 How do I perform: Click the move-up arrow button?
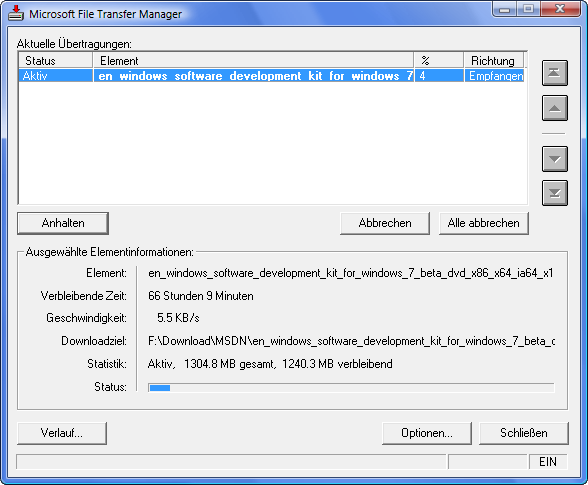554,108
